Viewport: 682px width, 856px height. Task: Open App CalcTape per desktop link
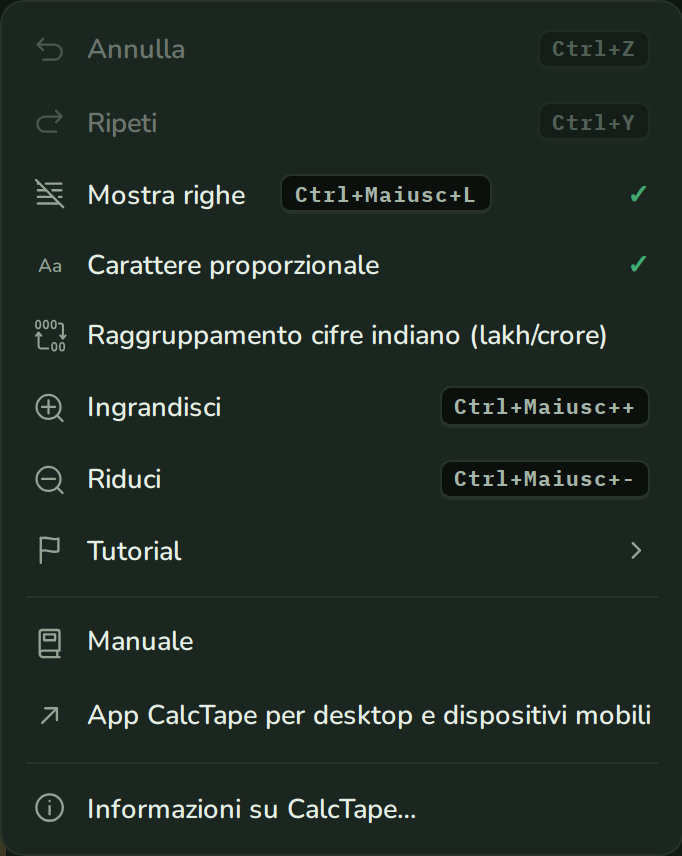click(341, 715)
